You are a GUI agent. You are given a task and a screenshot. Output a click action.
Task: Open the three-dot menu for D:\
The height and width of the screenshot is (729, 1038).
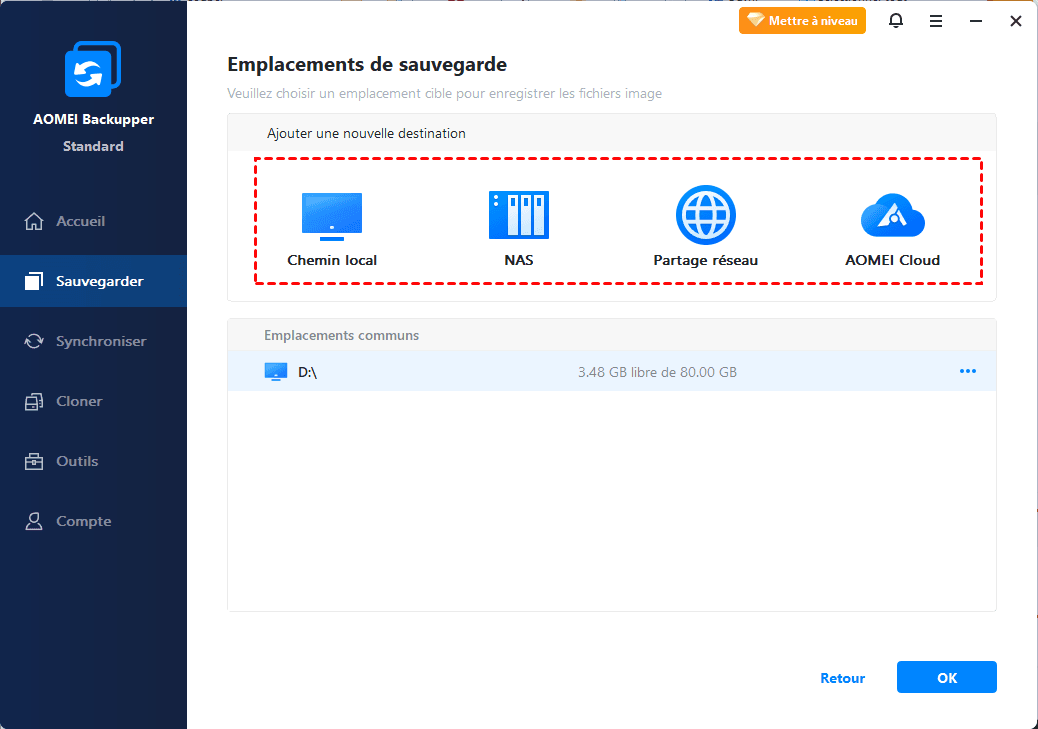(x=968, y=371)
